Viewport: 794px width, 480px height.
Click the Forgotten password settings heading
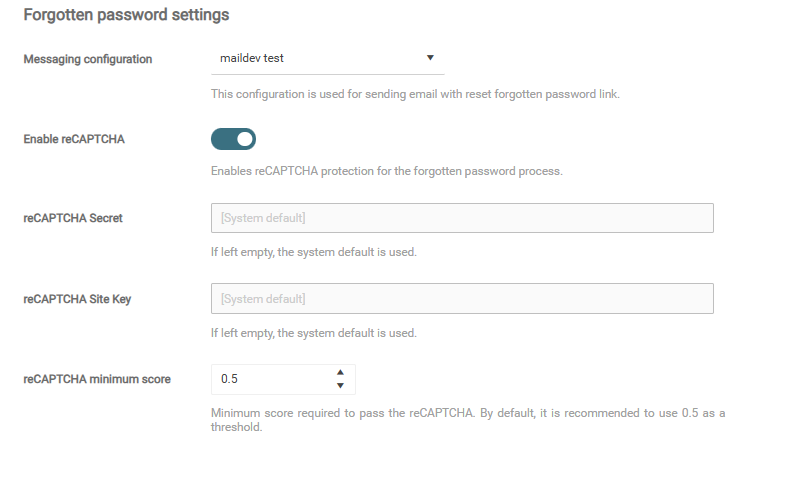(126, 15)
